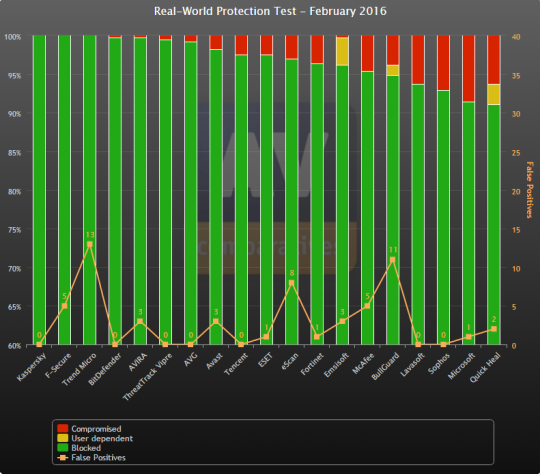This screenshot has height=474, width=540.
Task: Click the Fortinet x-axis label
Action: point(312,364)
